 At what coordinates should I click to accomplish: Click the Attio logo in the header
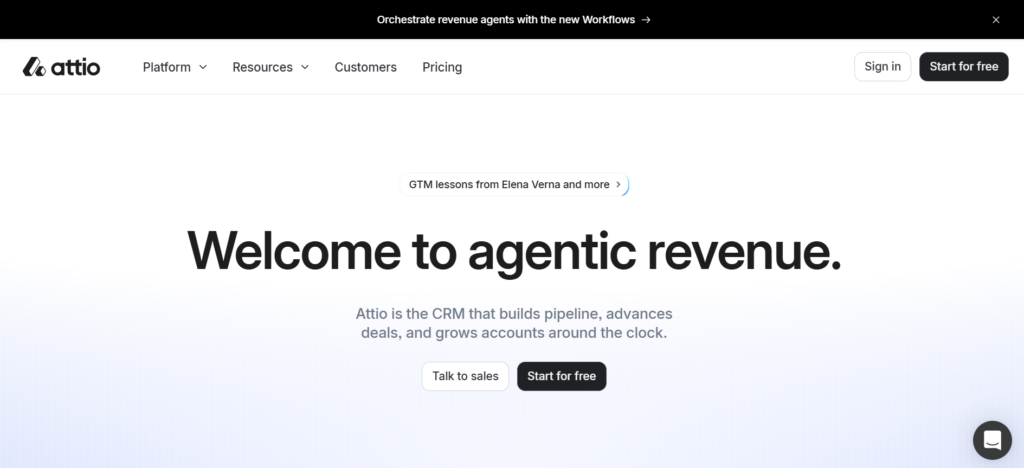pyautogui.click(x=61, y=67)
